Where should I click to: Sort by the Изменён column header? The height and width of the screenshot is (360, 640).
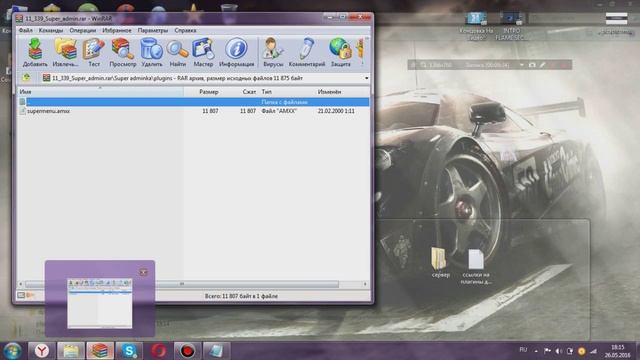pyautogui.click(x=329, y=92)
